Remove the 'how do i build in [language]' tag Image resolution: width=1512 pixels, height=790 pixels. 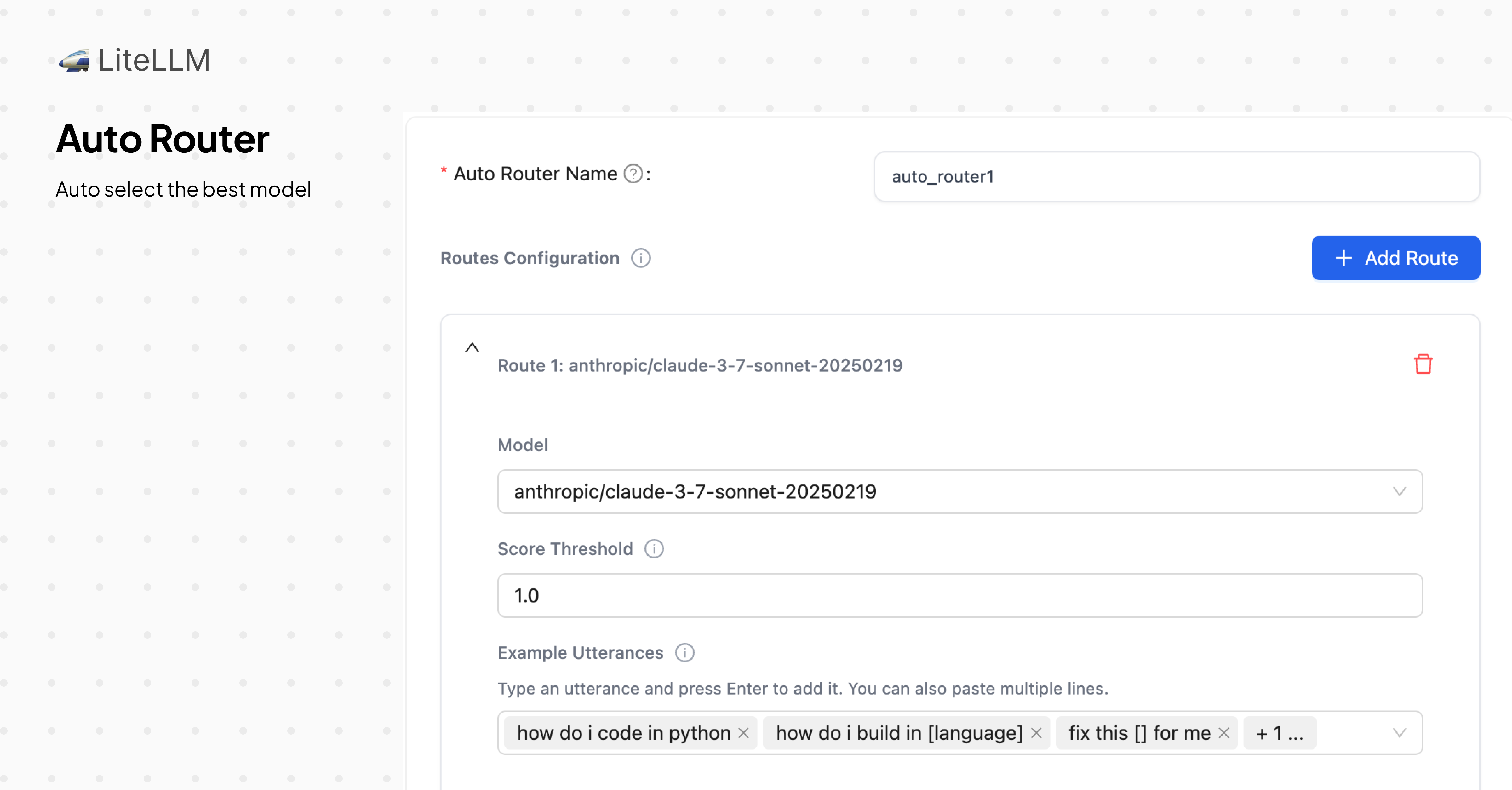pyautogui.click(x=1036, y=732)
